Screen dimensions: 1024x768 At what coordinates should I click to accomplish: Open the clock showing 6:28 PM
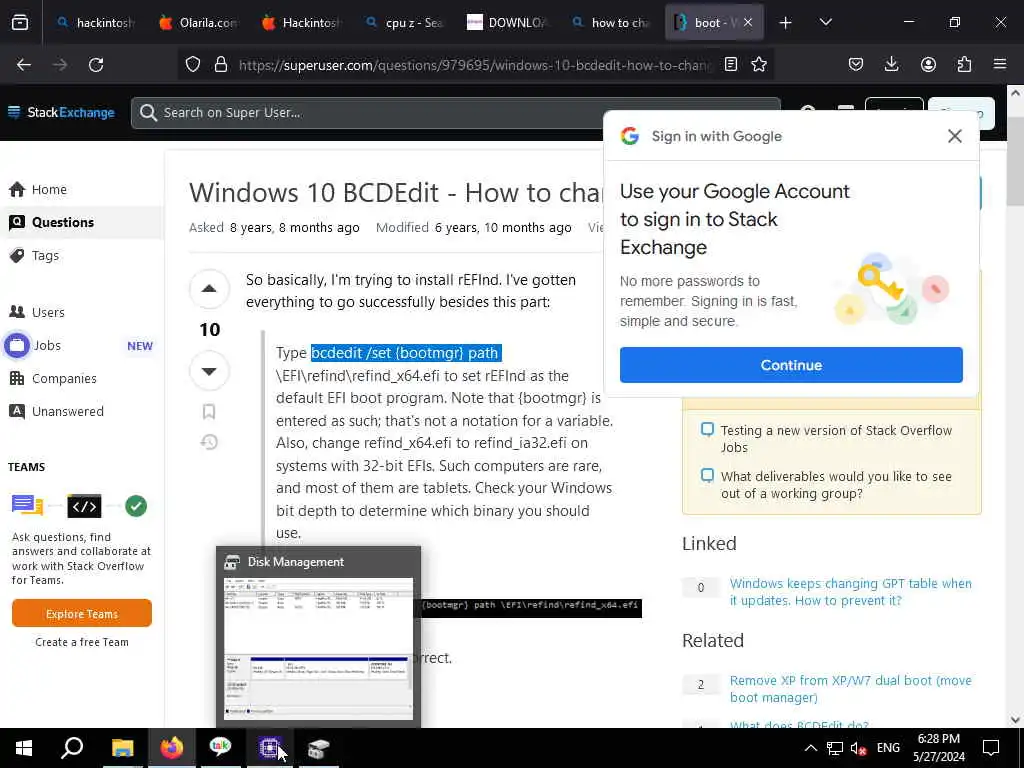[x=938, y=748]
